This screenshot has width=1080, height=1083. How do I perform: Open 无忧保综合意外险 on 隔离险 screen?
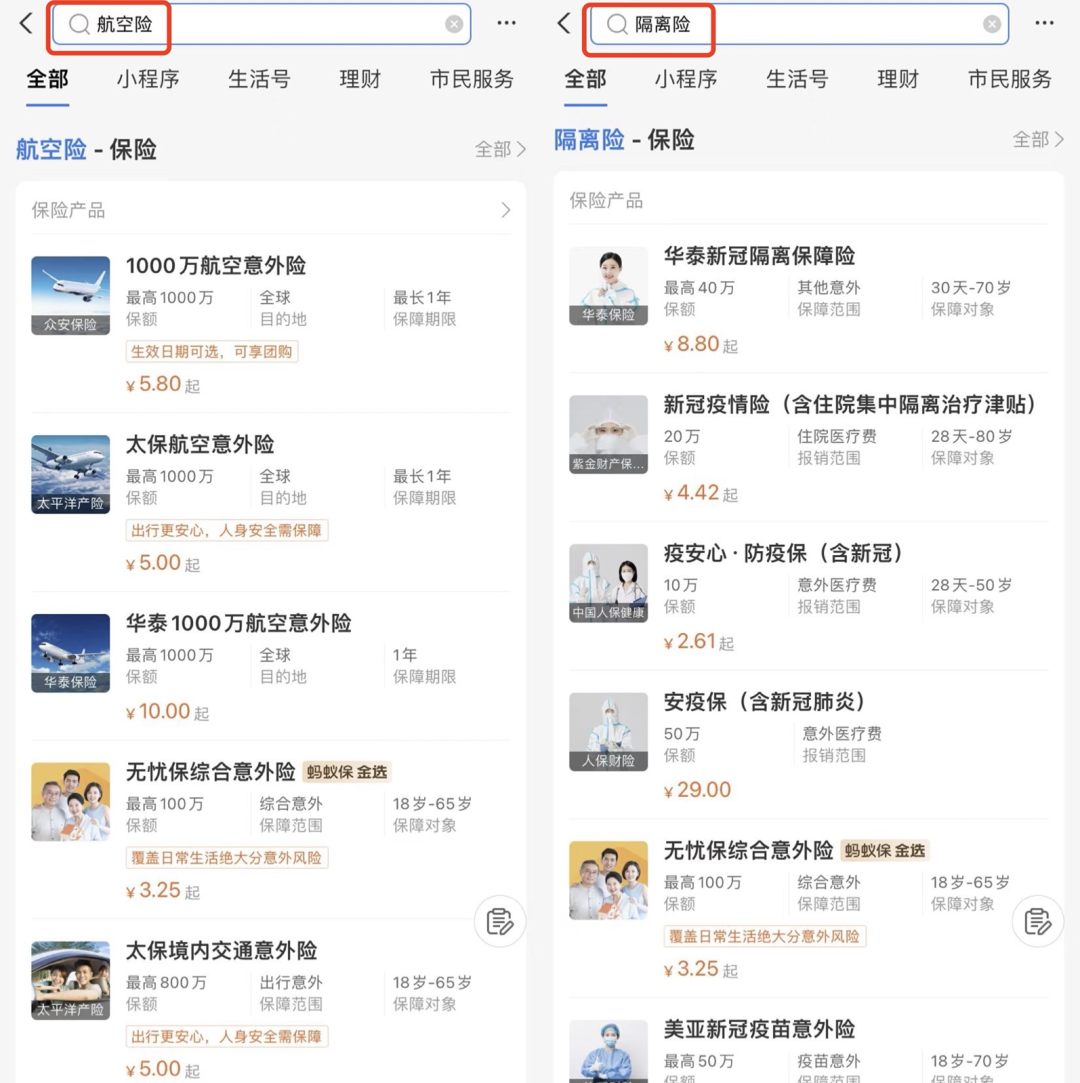(748, 850)
